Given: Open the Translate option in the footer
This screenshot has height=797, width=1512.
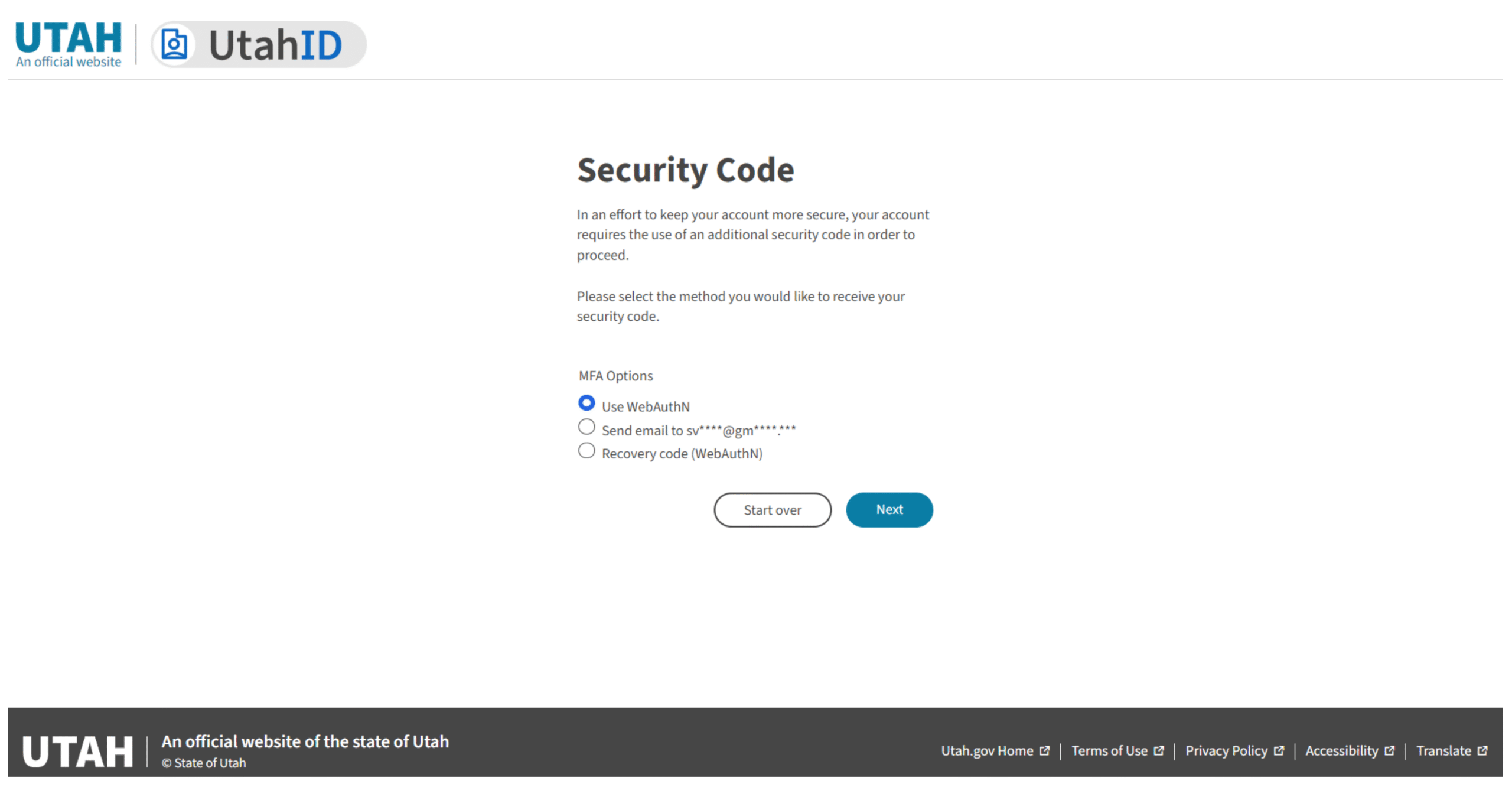Looking at the screenshot, I should (1444, 750).
